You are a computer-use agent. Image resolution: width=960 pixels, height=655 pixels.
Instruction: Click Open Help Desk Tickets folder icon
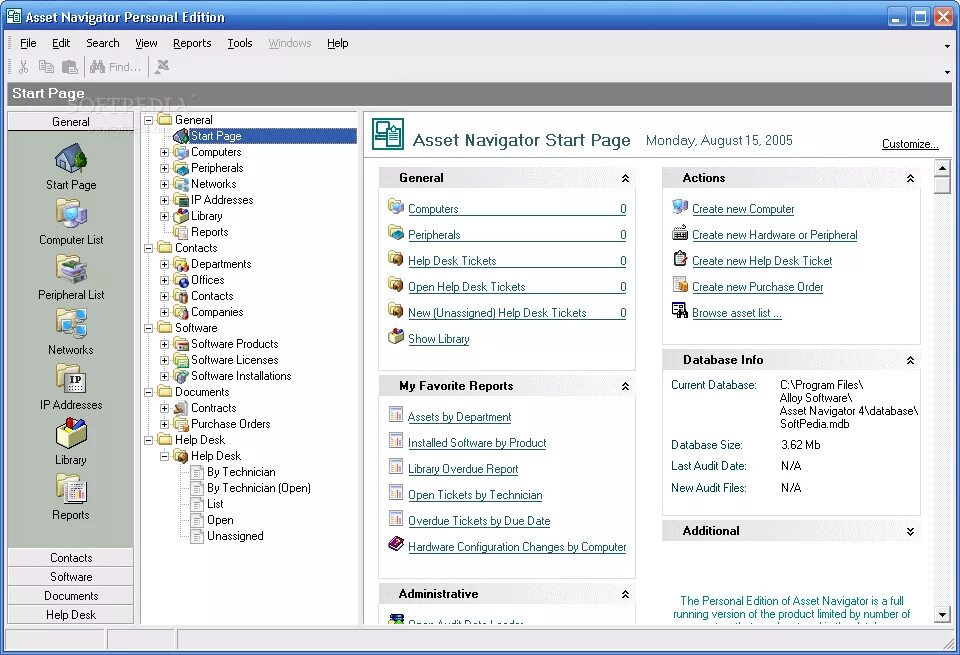pyautogui.click(x=396, y=285)
